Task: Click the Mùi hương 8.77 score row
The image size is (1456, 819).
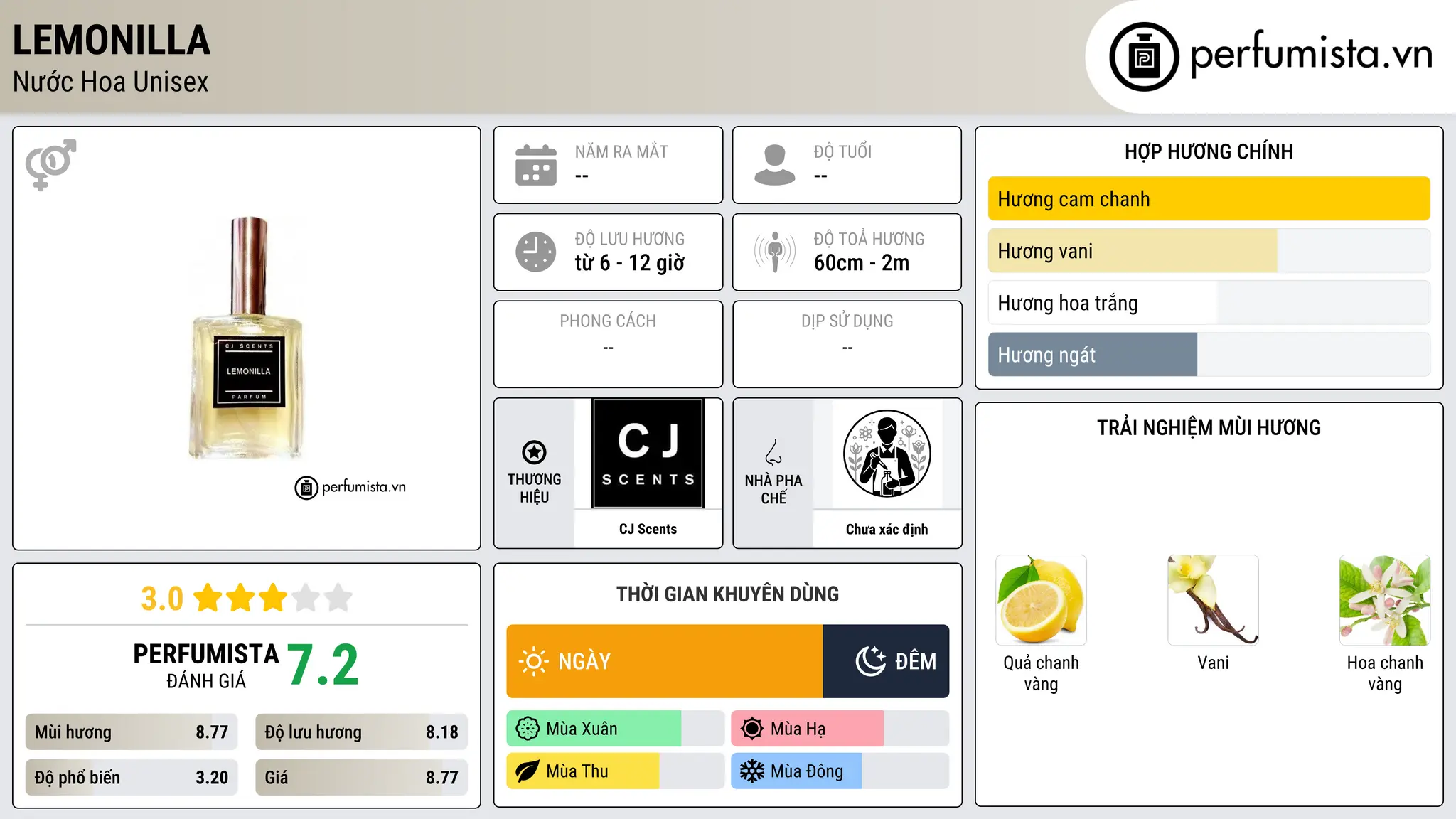Action: point(132,732)
